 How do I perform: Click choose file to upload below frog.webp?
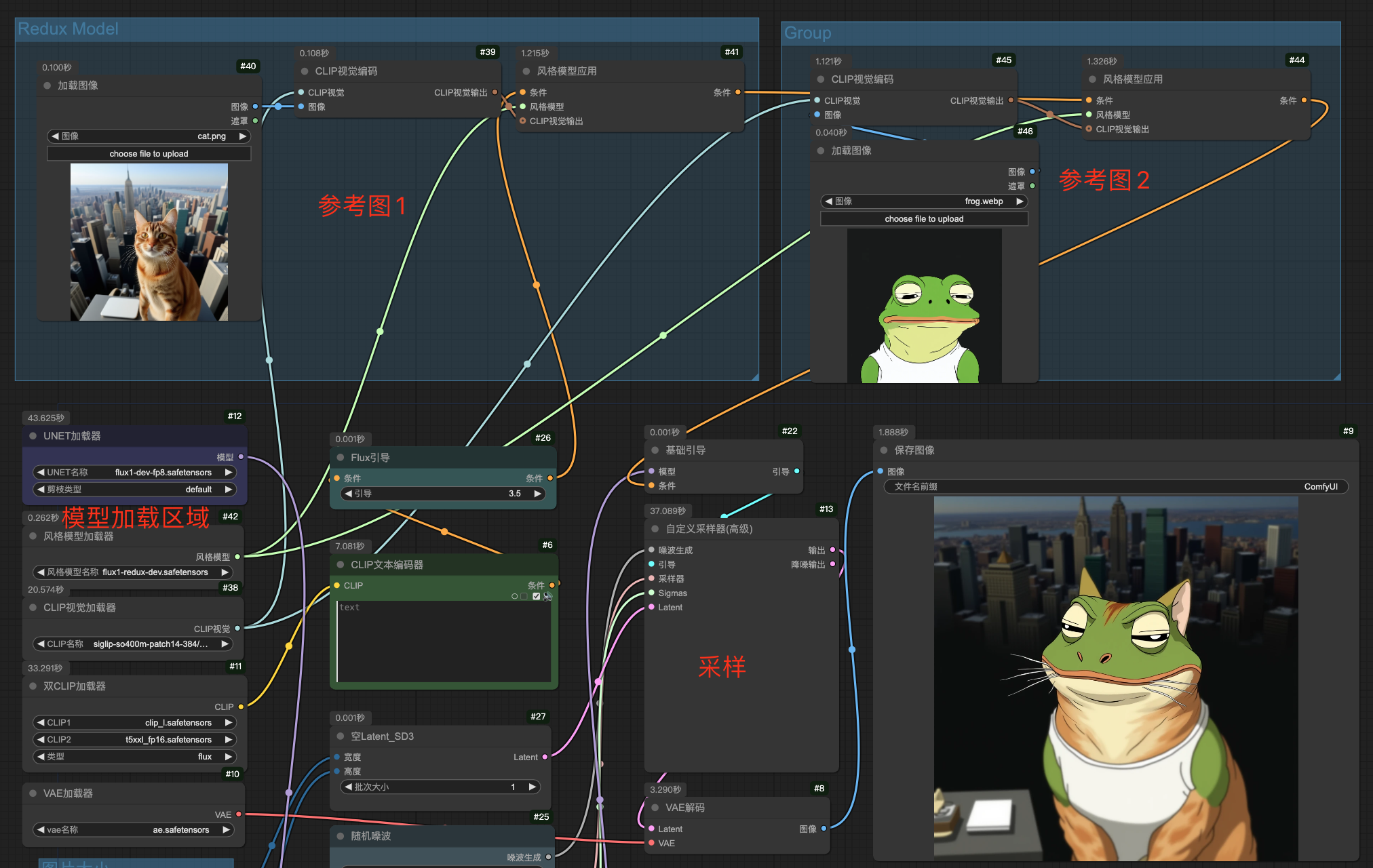[x=924, y=218]
